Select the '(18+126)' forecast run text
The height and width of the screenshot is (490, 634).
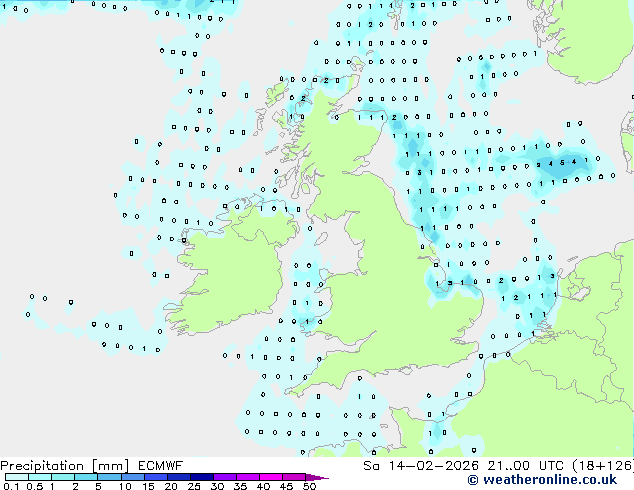(x=603, y=466)
